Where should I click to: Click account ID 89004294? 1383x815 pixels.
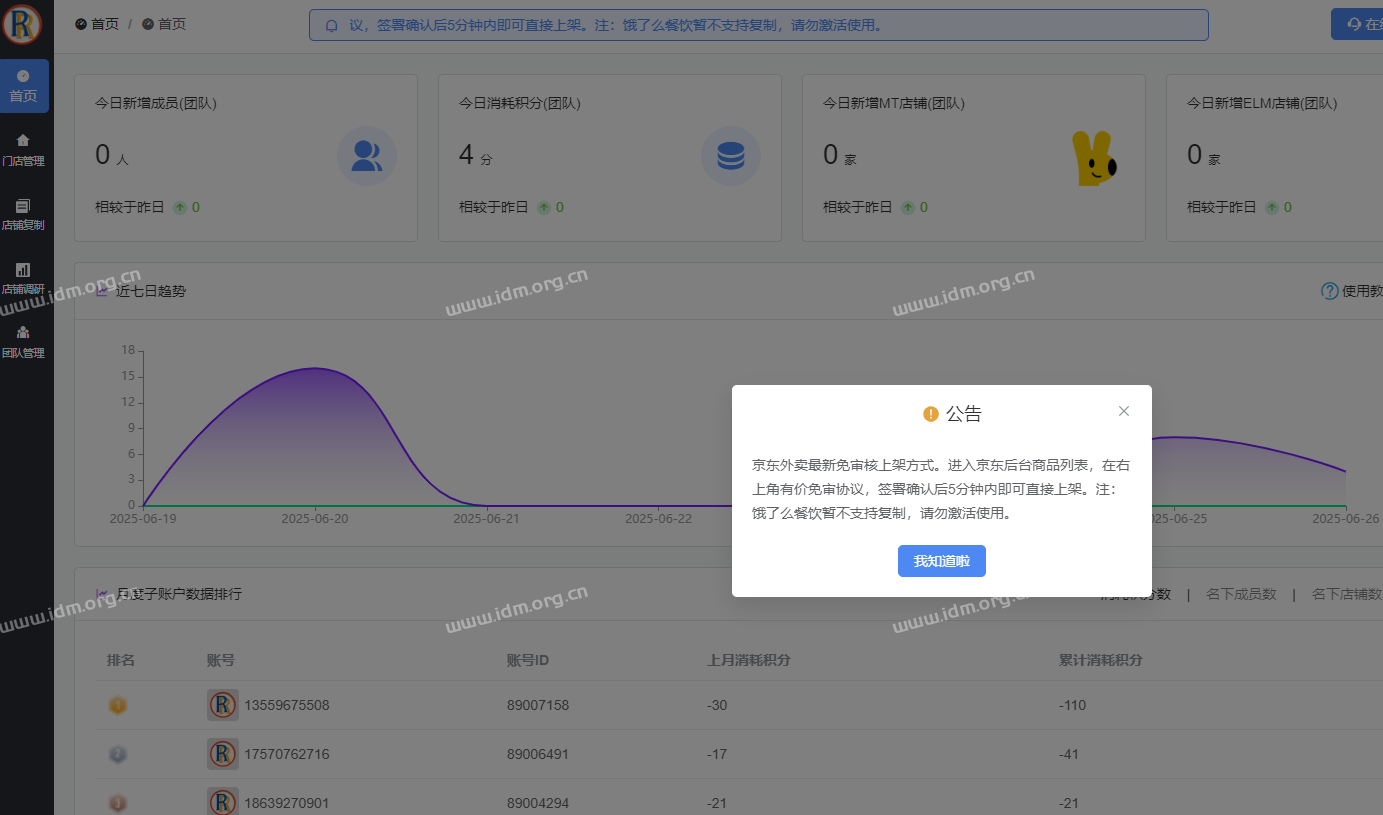coord(538,803)
